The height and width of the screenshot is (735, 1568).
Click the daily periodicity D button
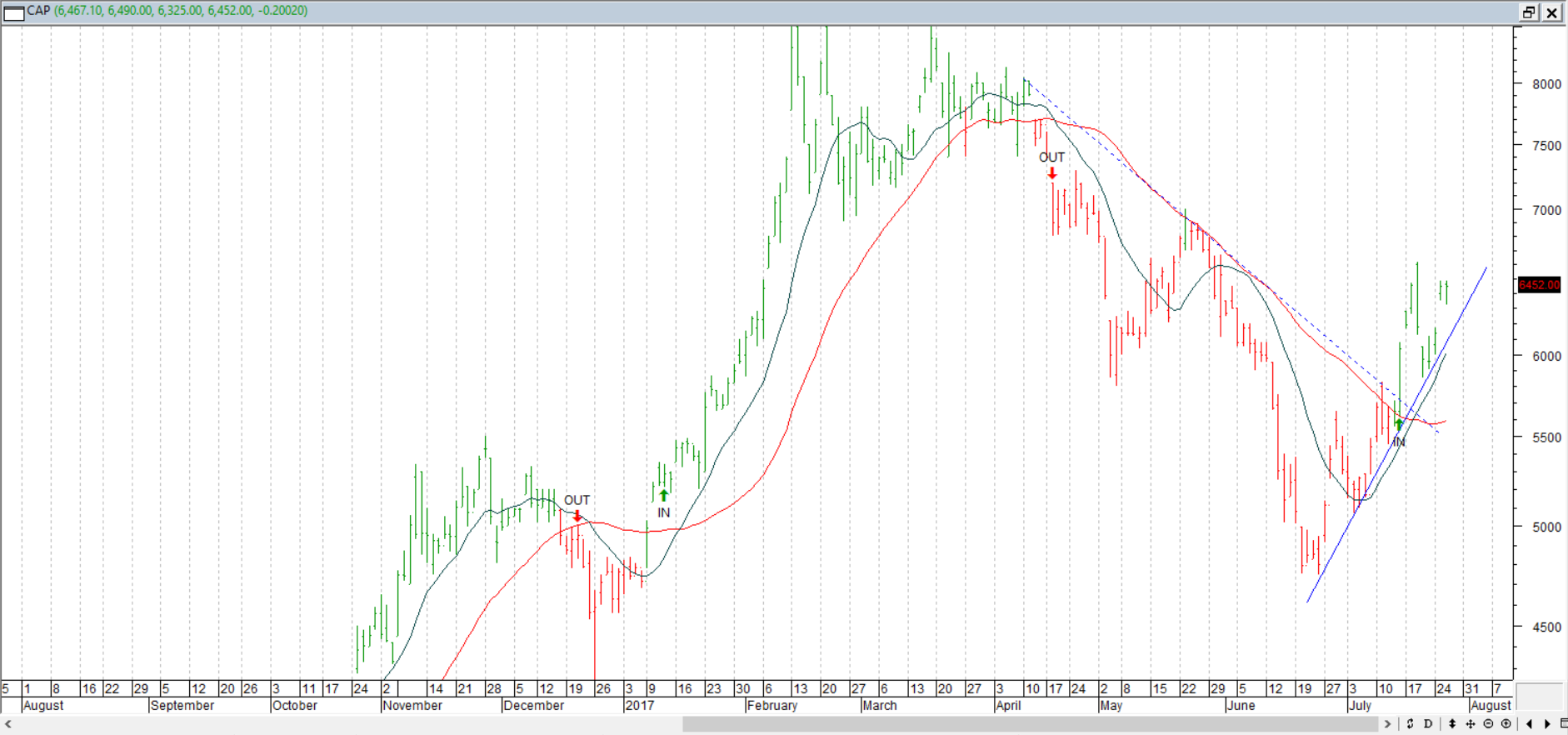[x=1428, y=723]
